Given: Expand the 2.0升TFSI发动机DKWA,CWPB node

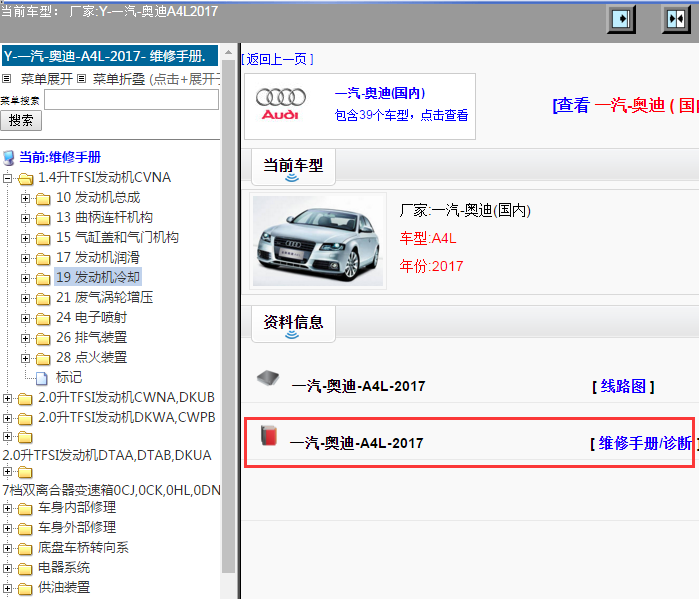Looking at the screenshot, I should coord(7,418).
